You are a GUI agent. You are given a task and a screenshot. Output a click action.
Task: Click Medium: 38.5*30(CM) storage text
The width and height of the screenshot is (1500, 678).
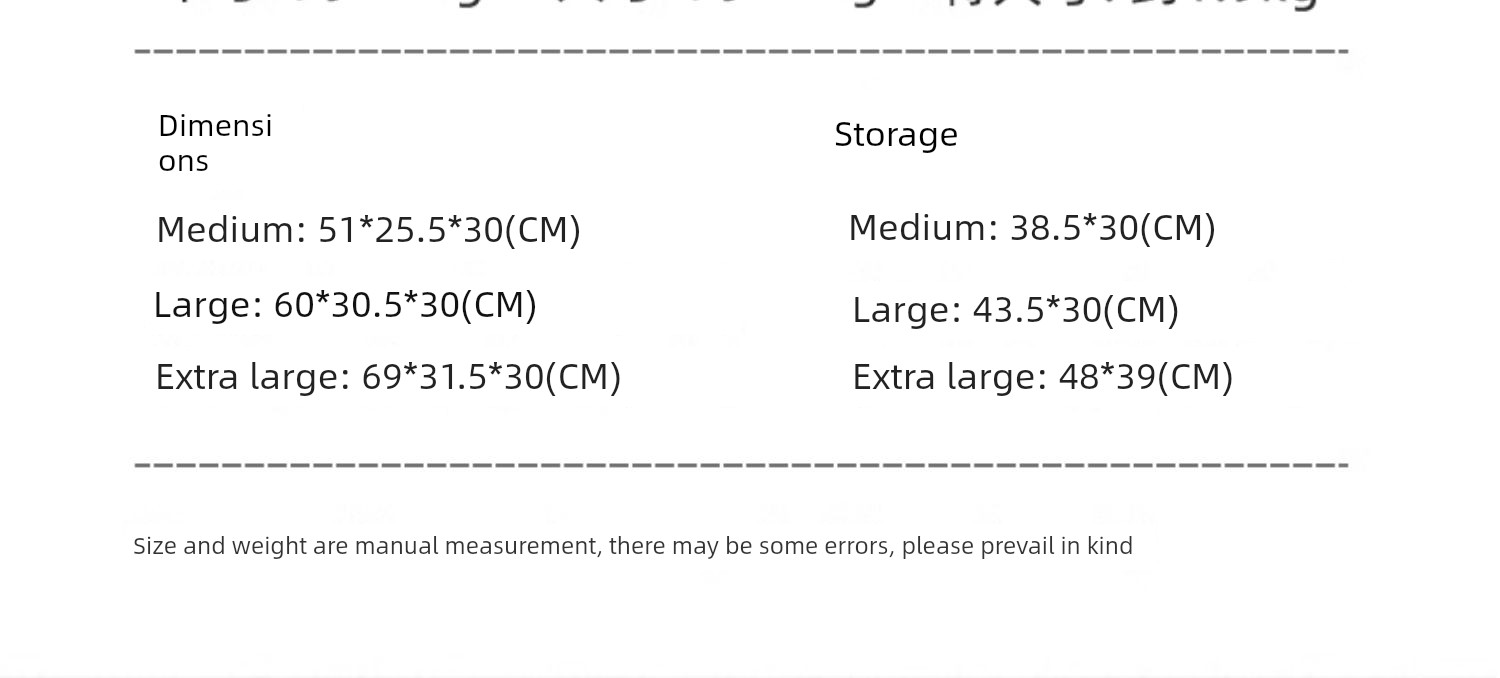click(1032, 228)
